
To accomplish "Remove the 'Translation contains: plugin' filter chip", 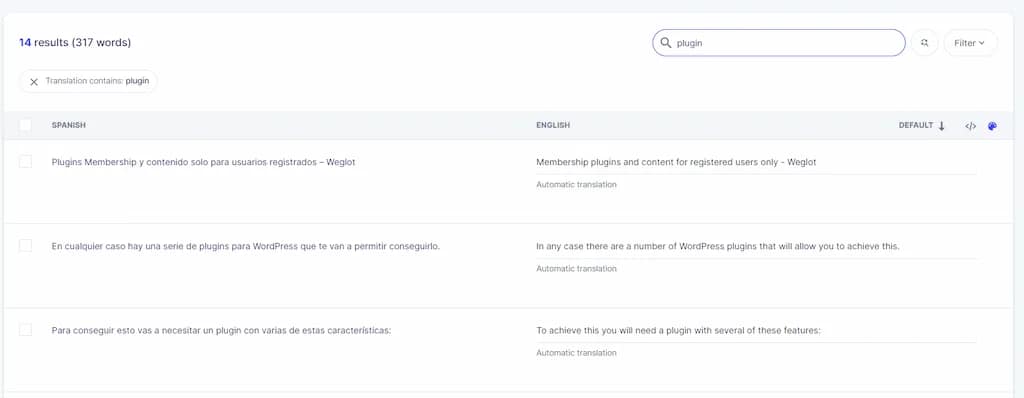I will 34,82.
